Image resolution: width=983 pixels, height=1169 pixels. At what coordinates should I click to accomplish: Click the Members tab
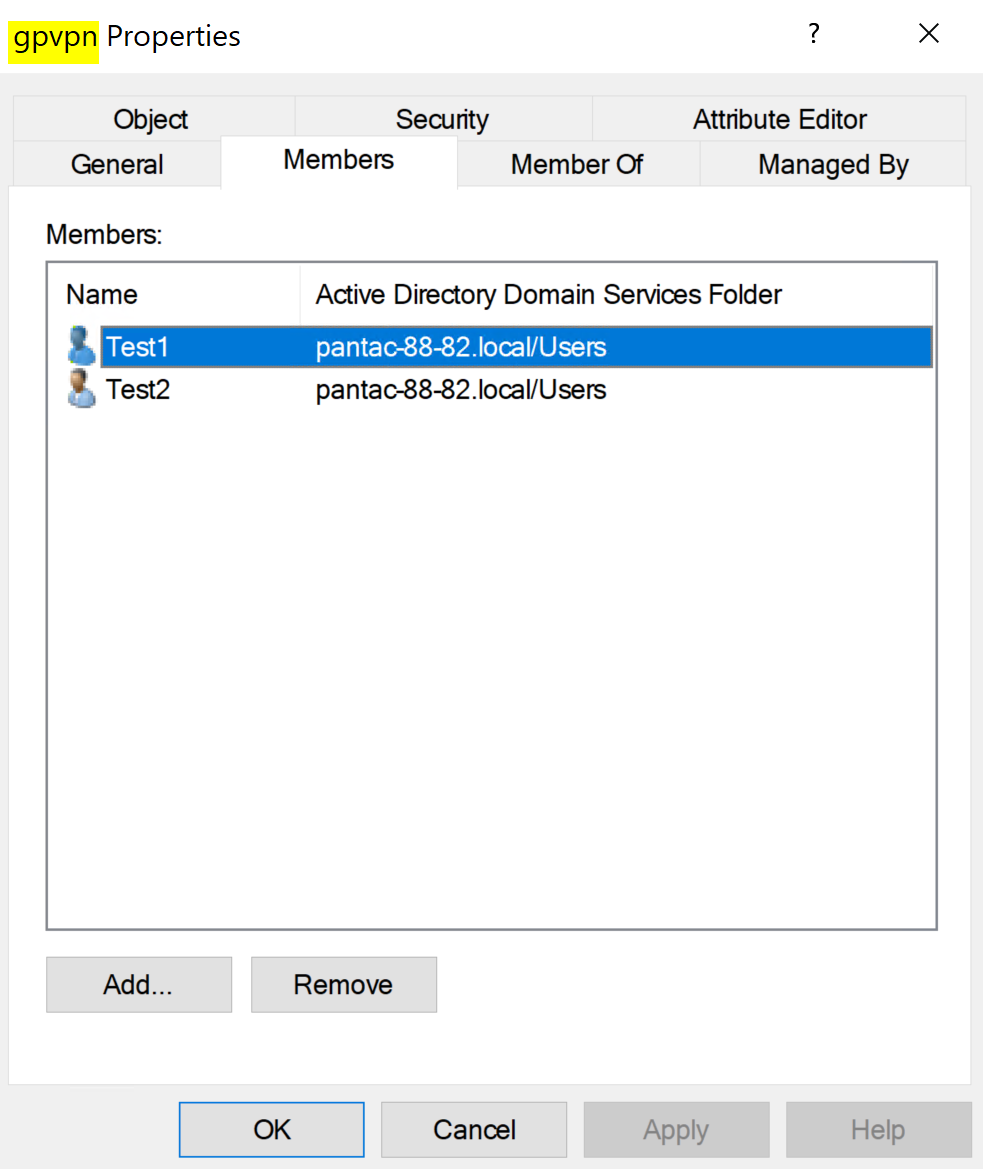tap(339, 160)
